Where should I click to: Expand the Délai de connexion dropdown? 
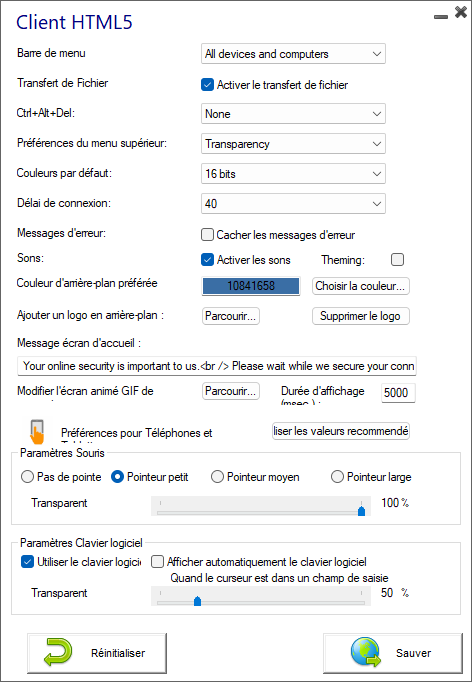click(293, 204)
